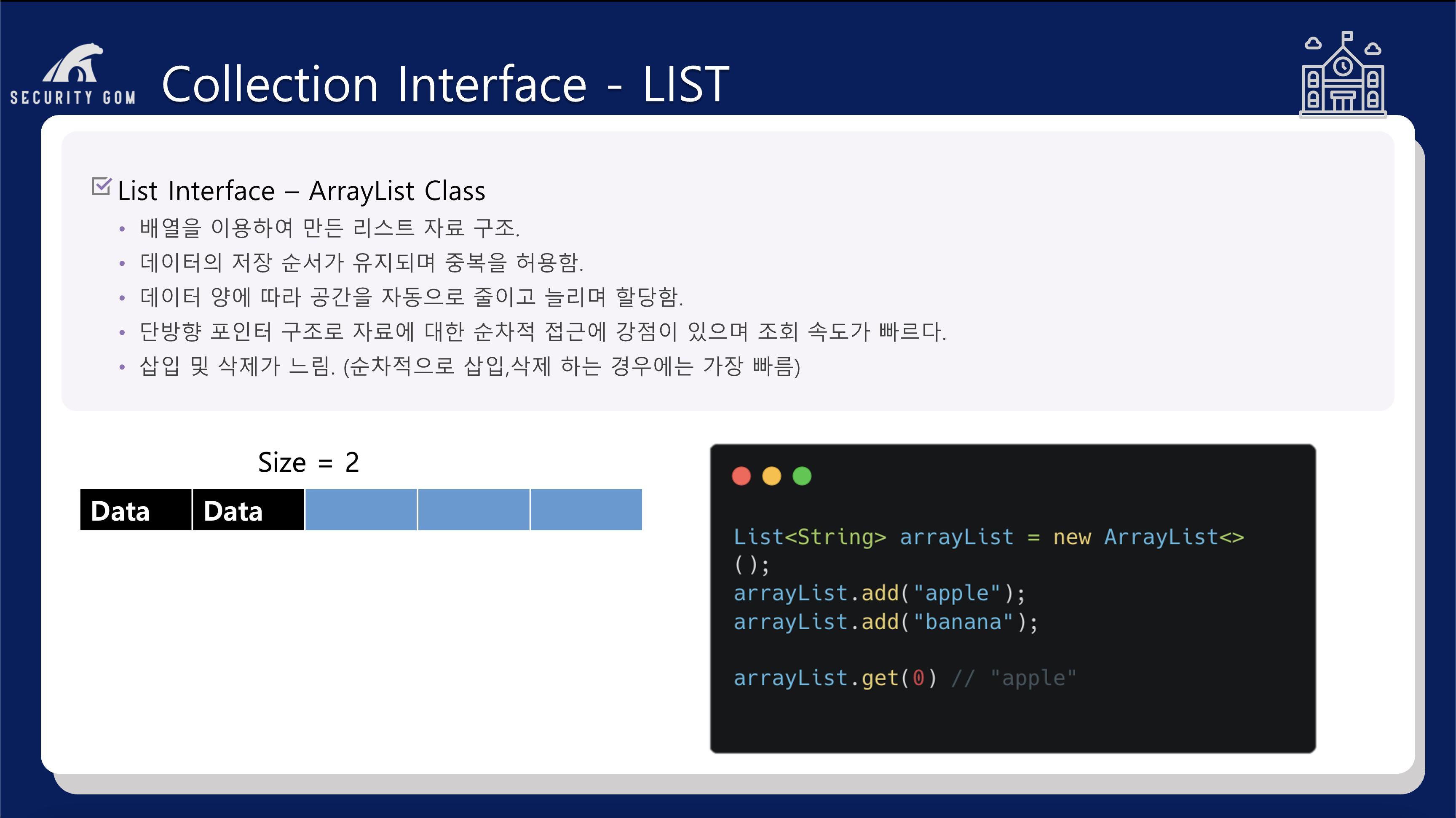
Task: Click the checkbox icon beside List Interface
Action: point(101,187)
